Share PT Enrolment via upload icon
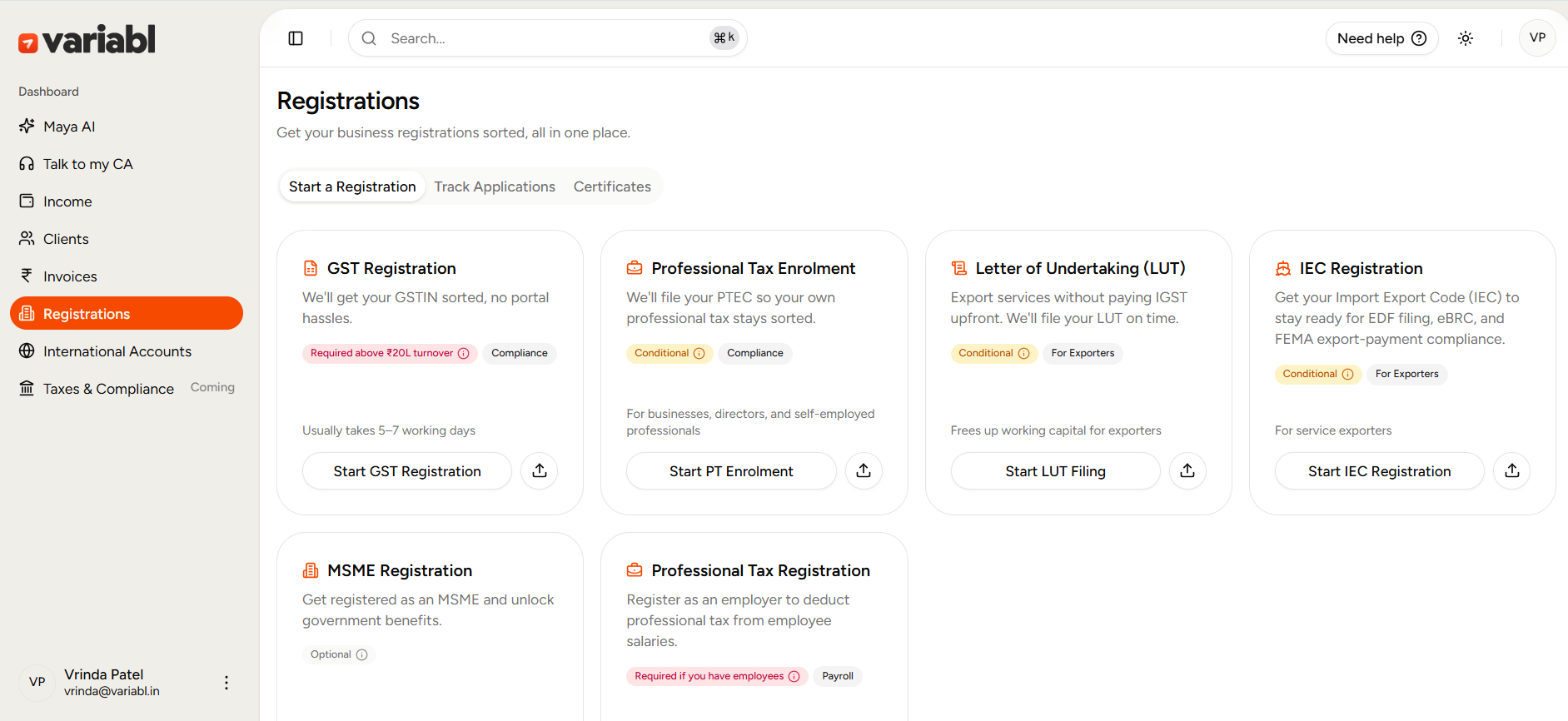This screenshot has height=721, width=1568. (864, 471)
